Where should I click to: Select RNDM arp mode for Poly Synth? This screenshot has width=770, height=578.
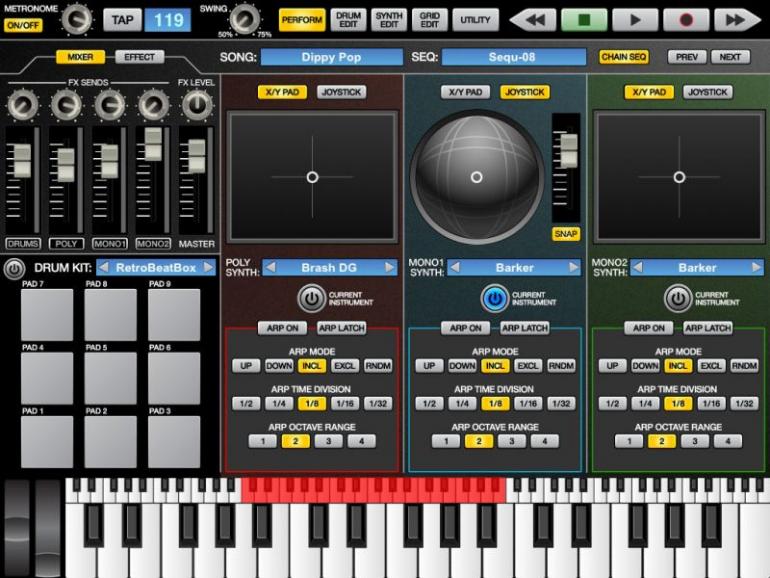coord(378,366)
